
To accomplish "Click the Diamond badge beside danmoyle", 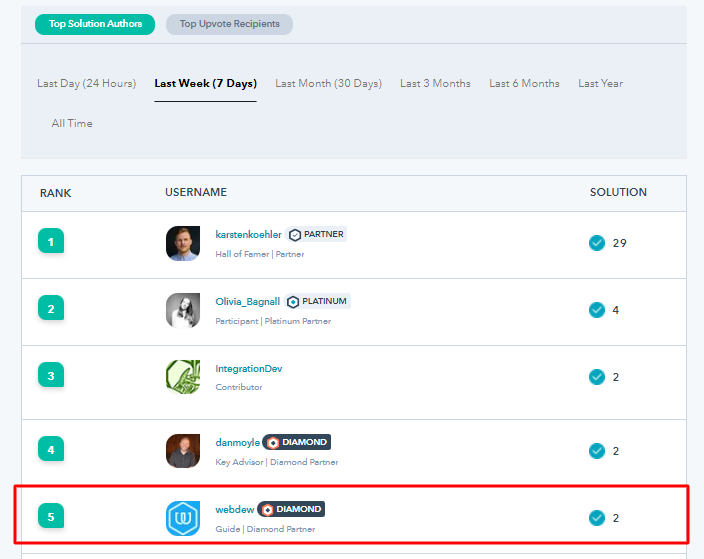I will [x=296, y=442].
